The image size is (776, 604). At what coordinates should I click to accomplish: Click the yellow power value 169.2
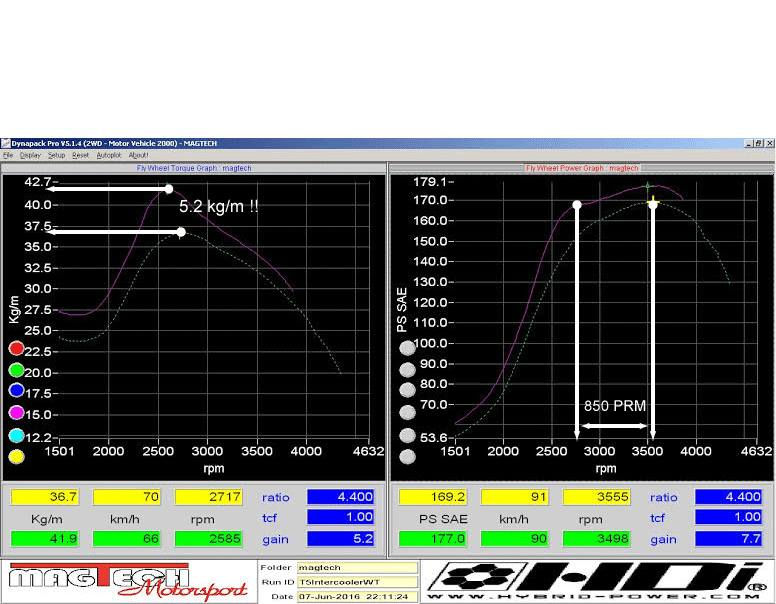pyautogui.click(x=433, y=497)
